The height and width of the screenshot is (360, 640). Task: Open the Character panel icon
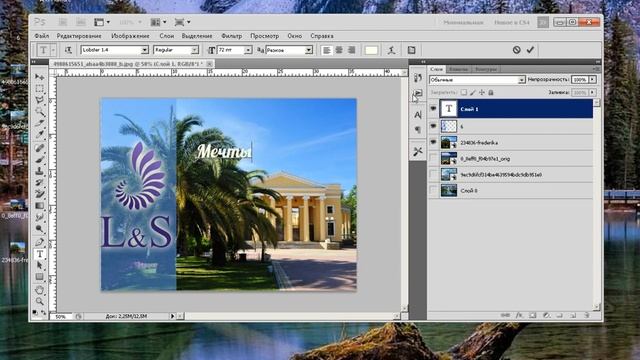coord(418,115)
